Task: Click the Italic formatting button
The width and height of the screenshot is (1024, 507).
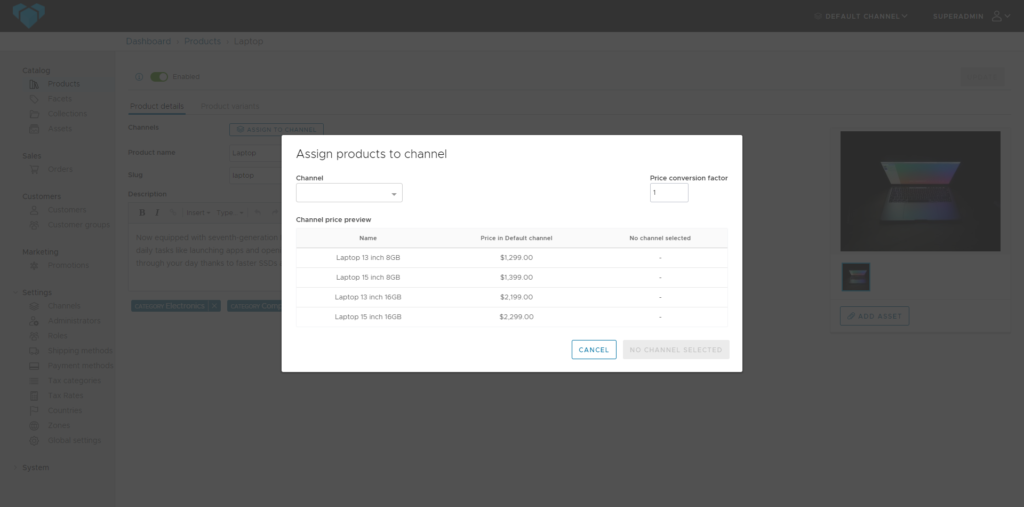Action: tap(157, 212)
